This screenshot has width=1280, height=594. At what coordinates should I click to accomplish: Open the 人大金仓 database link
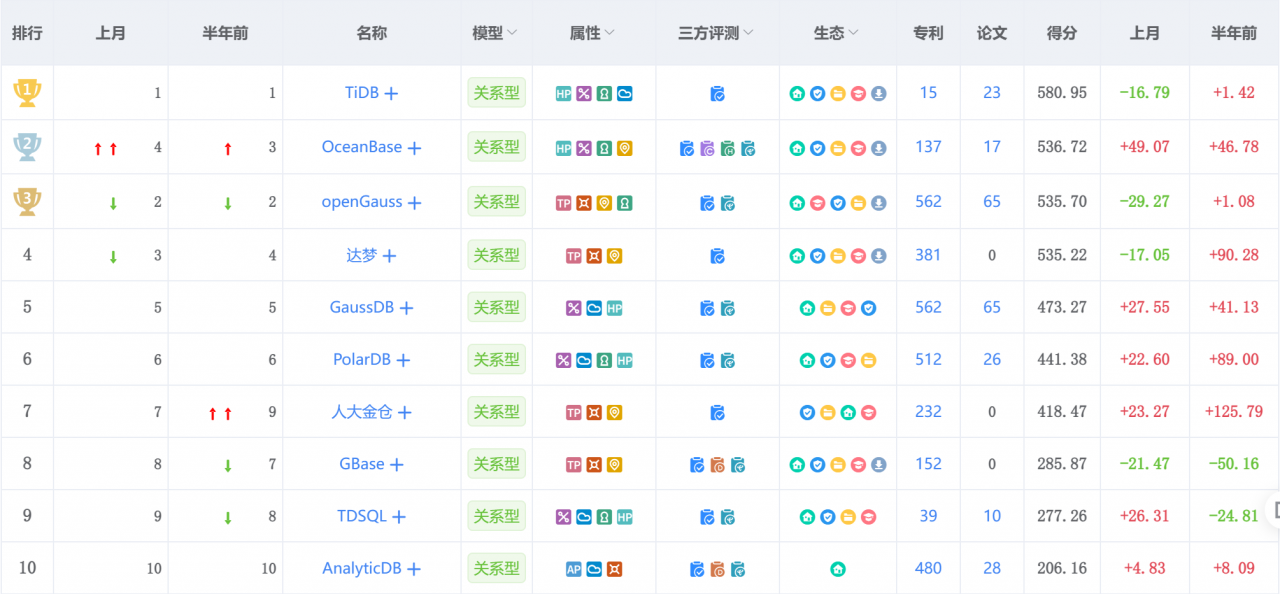coord(362,411)
